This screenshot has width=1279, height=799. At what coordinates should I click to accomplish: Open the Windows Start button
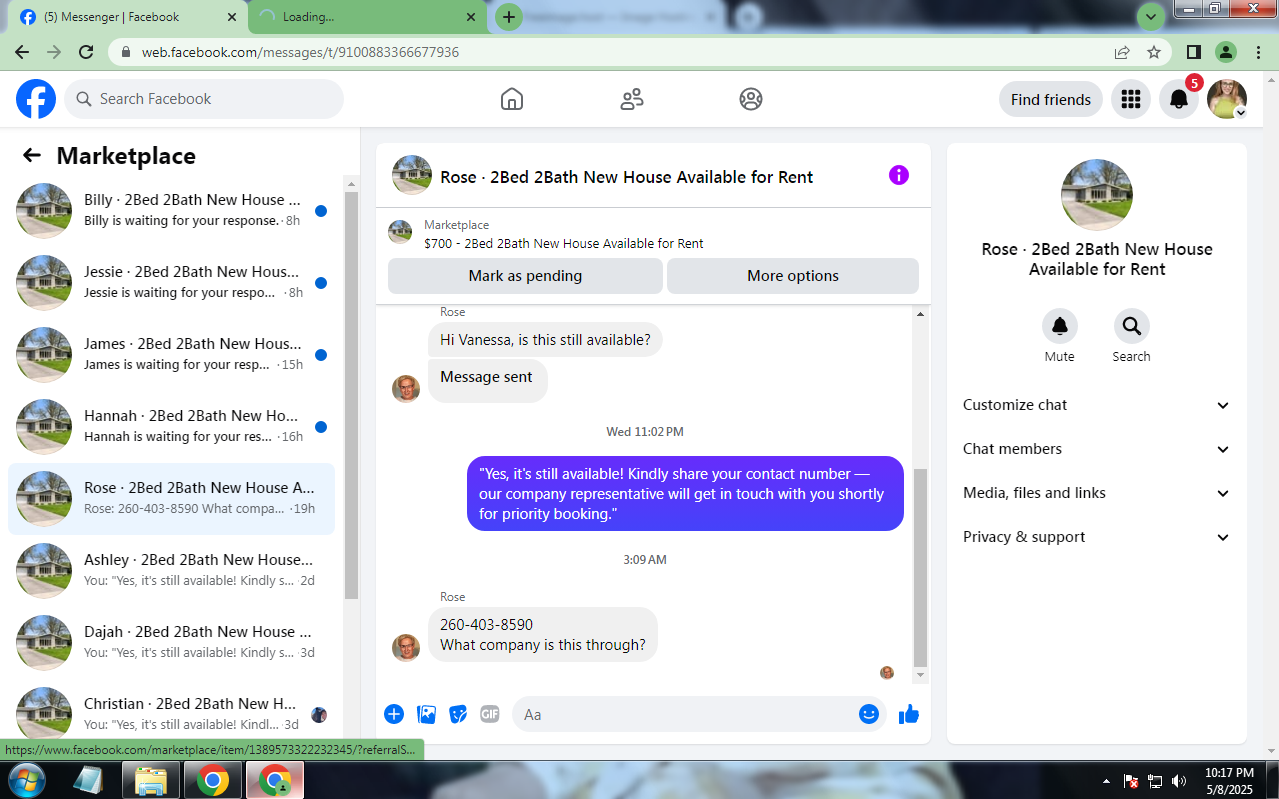click(26, 779)
